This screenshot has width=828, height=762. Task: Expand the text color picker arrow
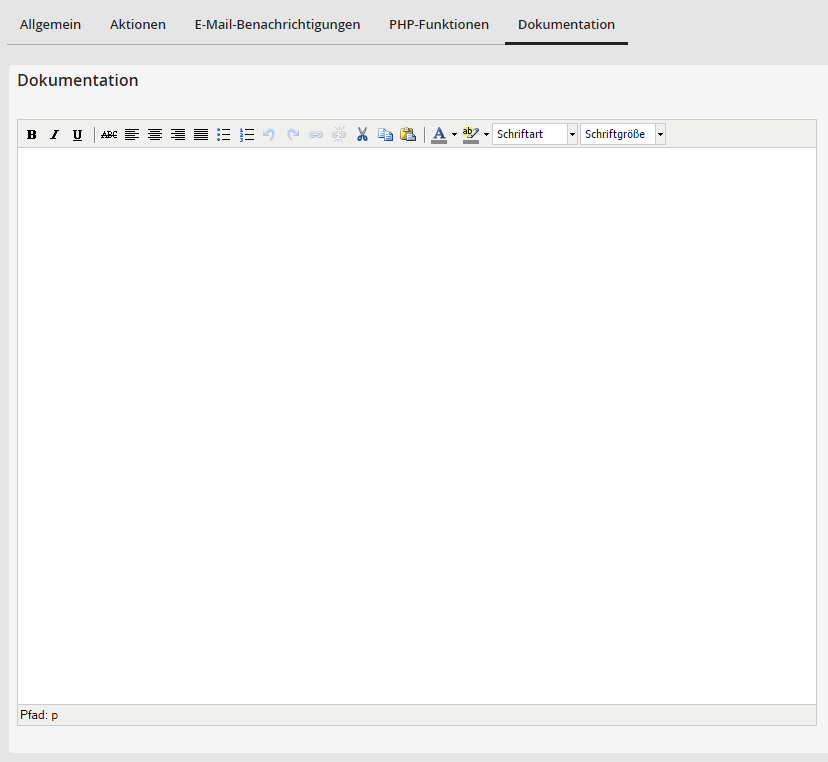click(454, 134)
